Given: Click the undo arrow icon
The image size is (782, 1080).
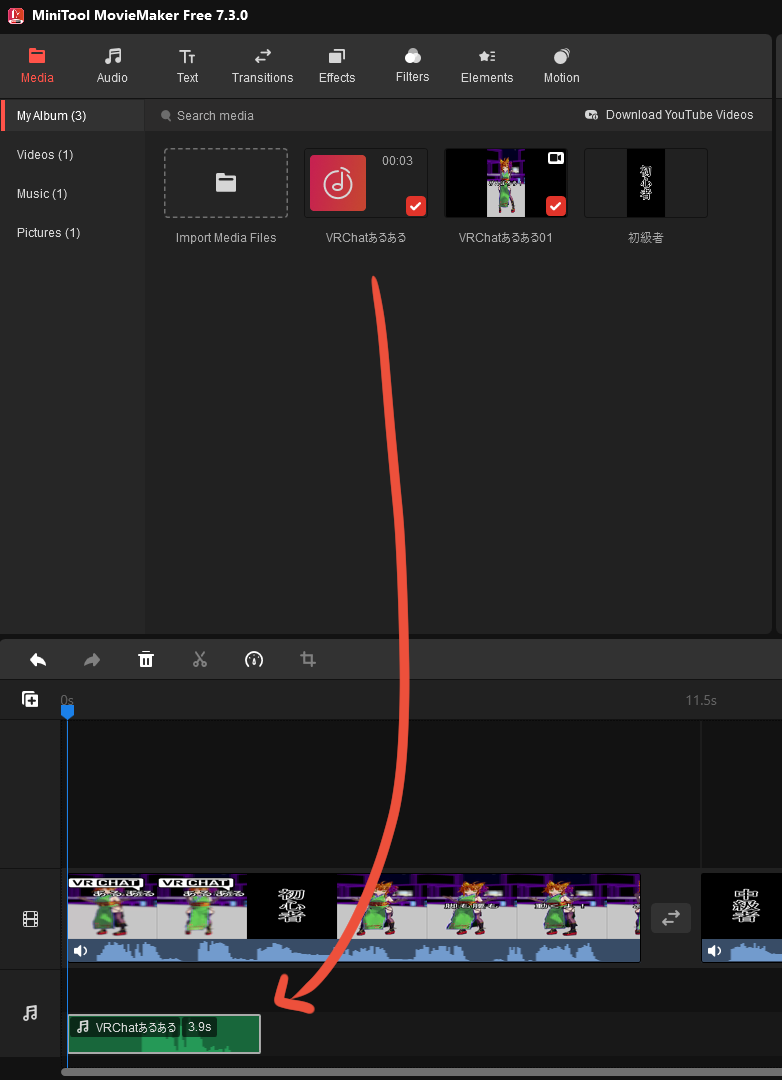Looking at the screenshot, I should (x=38, y=660).
